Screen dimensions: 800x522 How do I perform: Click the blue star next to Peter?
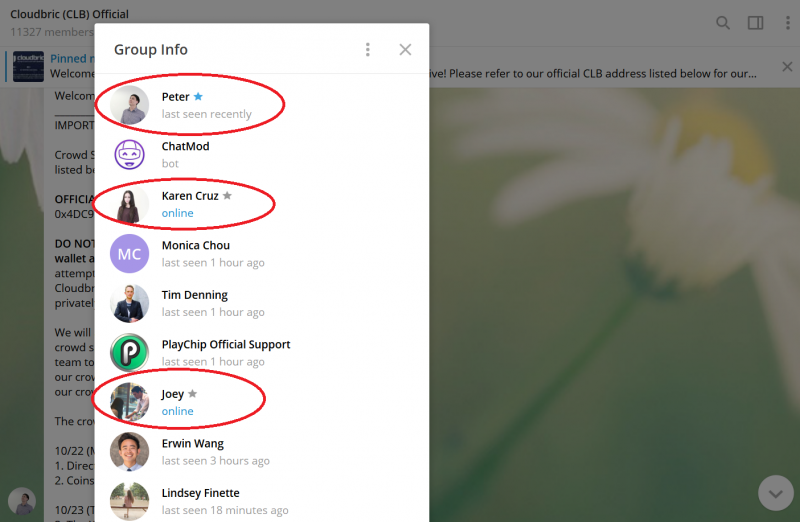tap(198, 96)
